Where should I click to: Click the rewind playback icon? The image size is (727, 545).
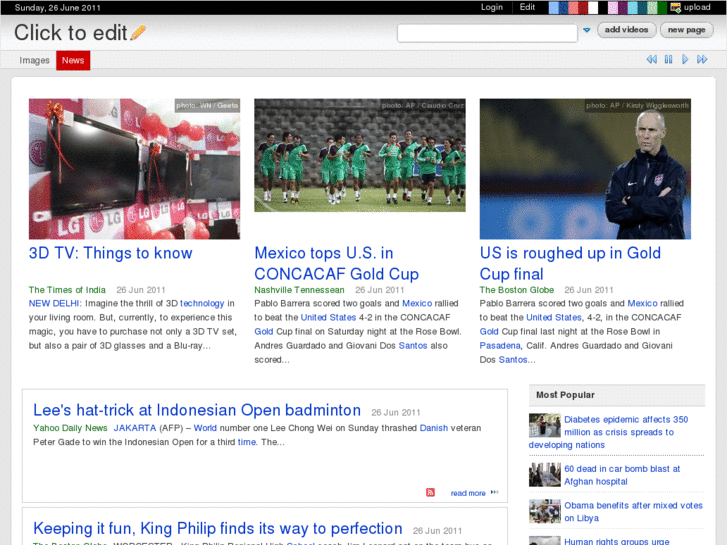tap(651, 59)
